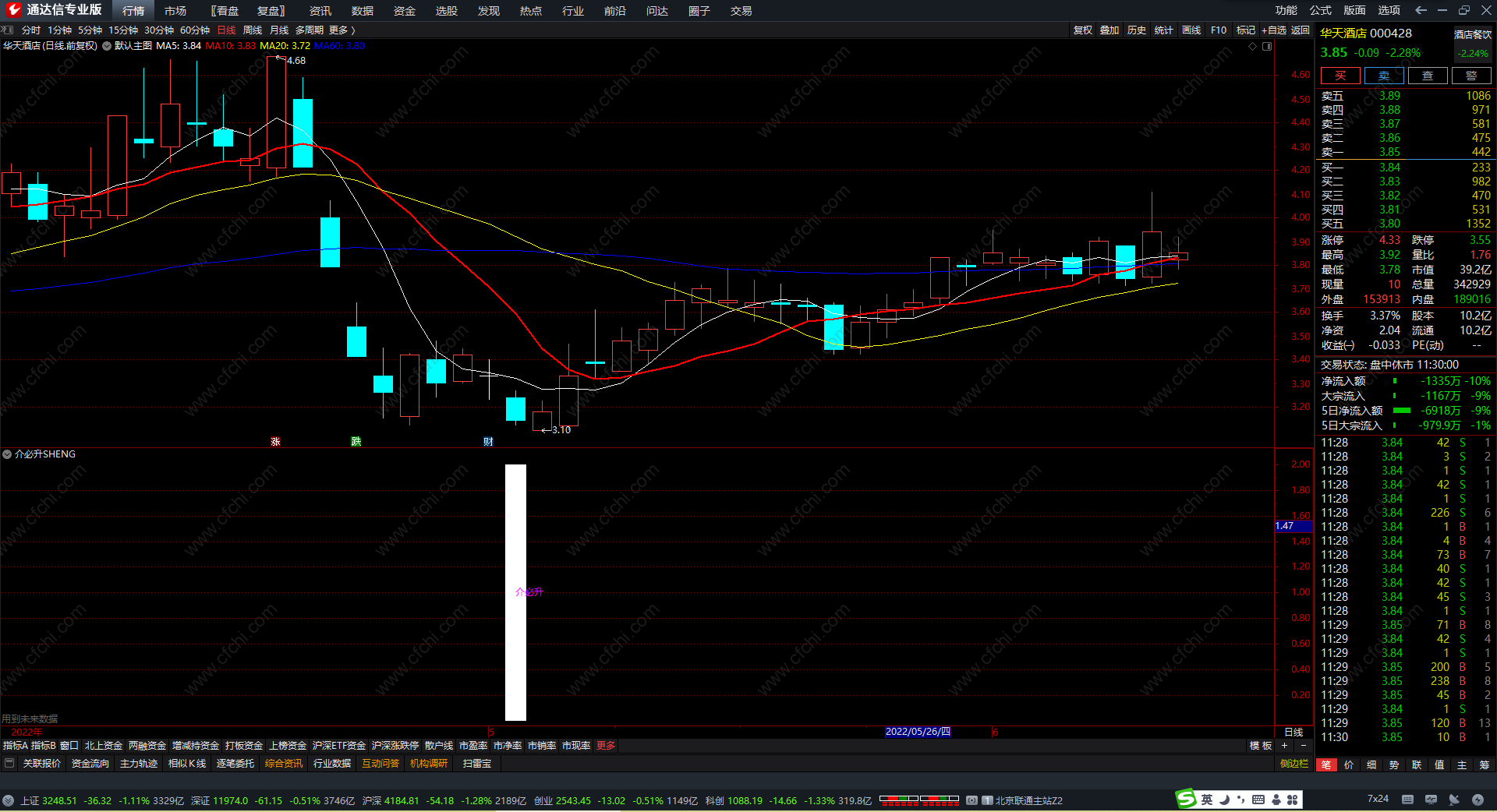Open the Sogou toolbox grid icon
The height and width of the screenshot is (812, 1497).
point(1293,800)
